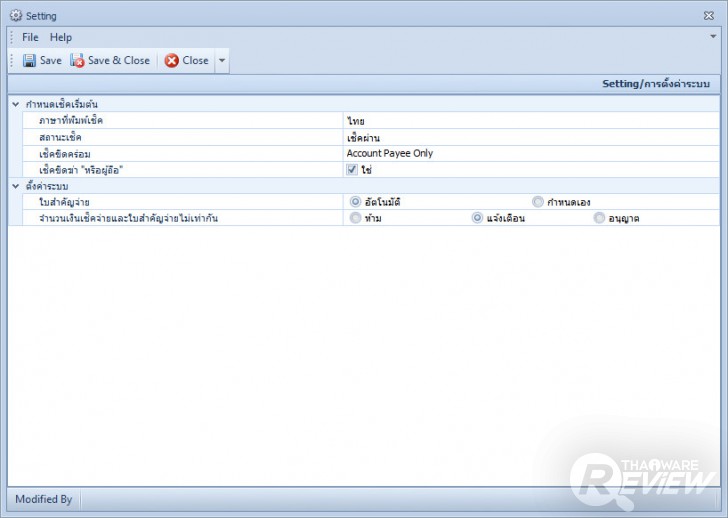728x518 pixels.
Task: Click the ใบสำคัญจ่าย row label
Action: 64,202
